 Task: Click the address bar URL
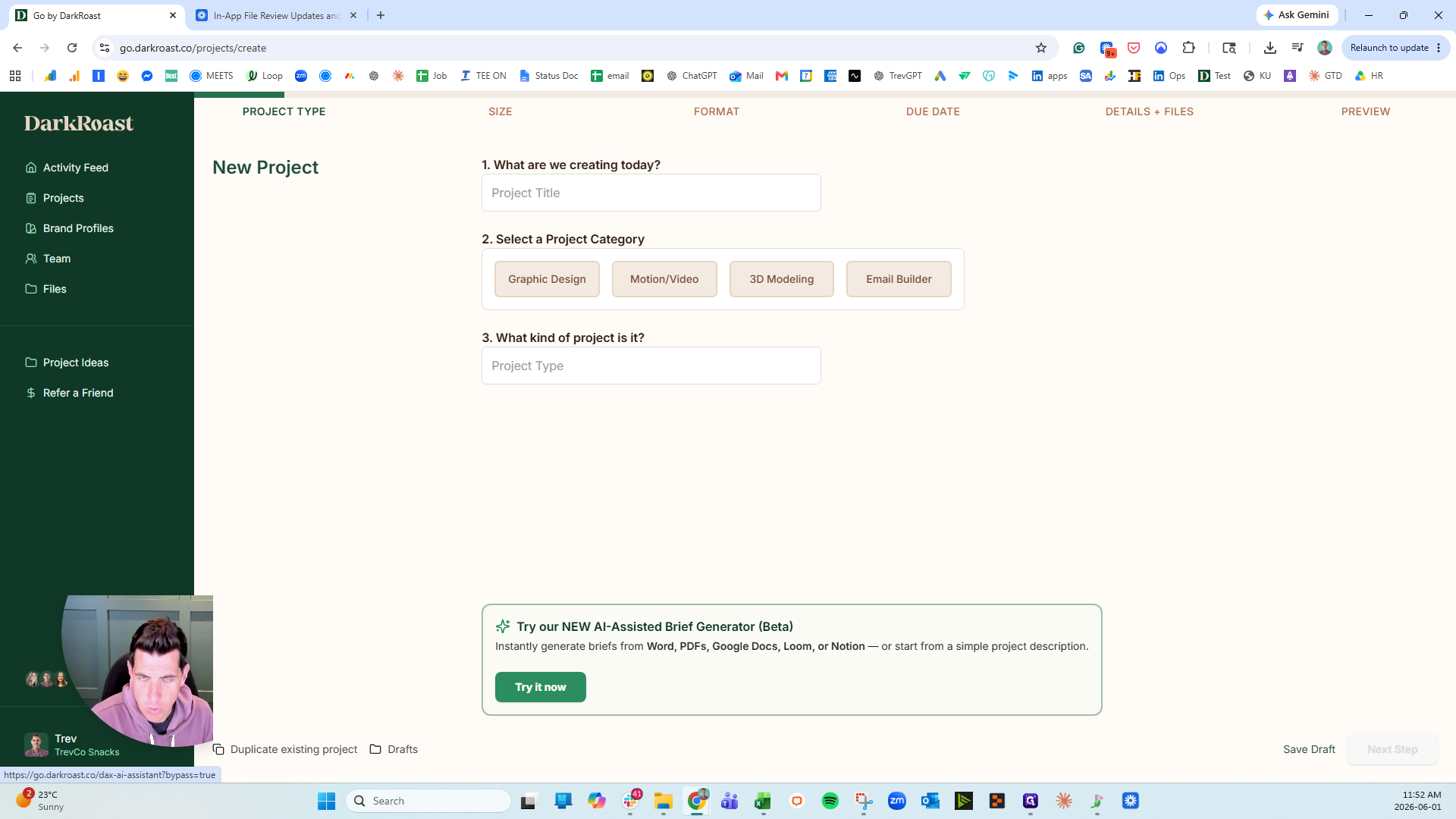(193, 48)
